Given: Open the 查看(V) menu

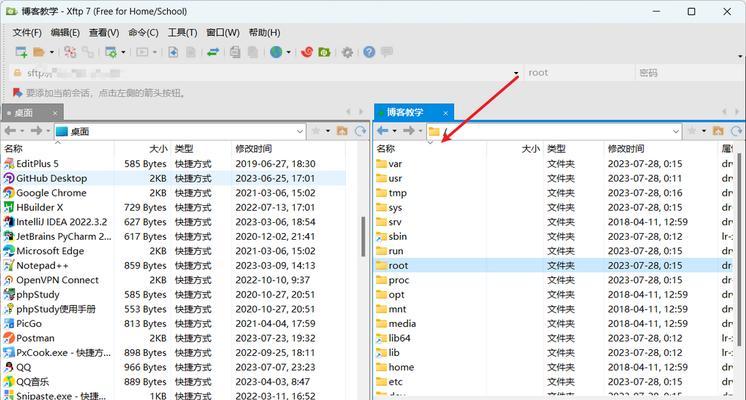Looking at the screenshot, I should (x=104, y=32).
